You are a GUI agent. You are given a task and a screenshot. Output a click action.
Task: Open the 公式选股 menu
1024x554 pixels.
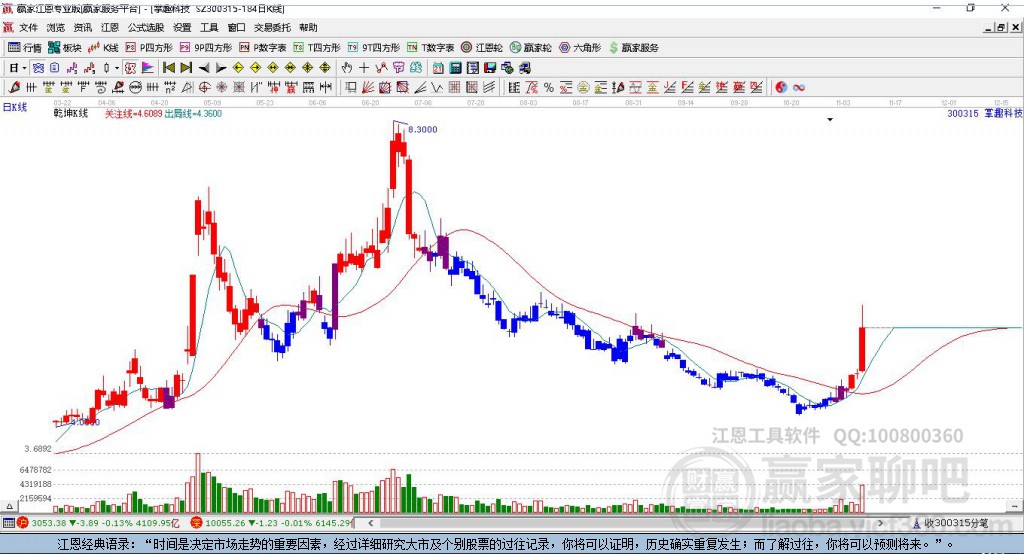point(146,27)
